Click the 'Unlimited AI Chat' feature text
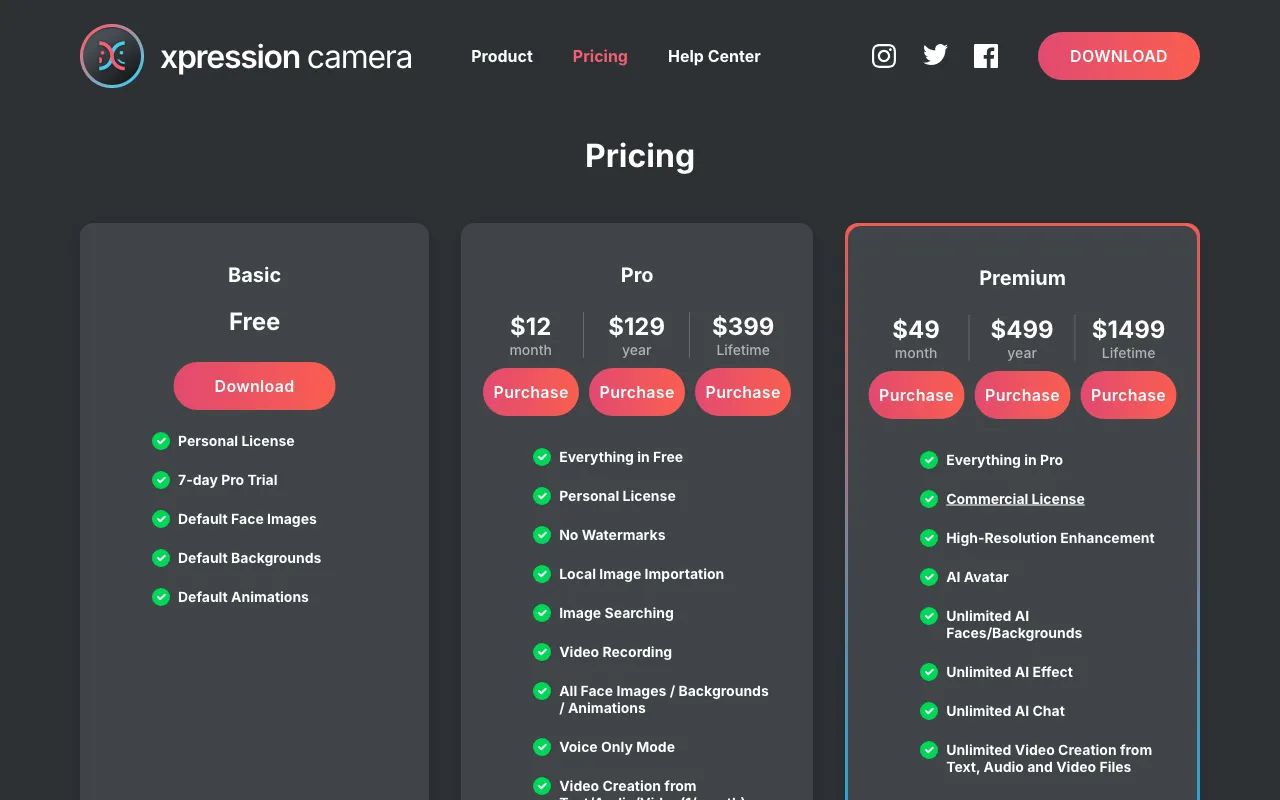1280x800 pixels. [1005, 711]
